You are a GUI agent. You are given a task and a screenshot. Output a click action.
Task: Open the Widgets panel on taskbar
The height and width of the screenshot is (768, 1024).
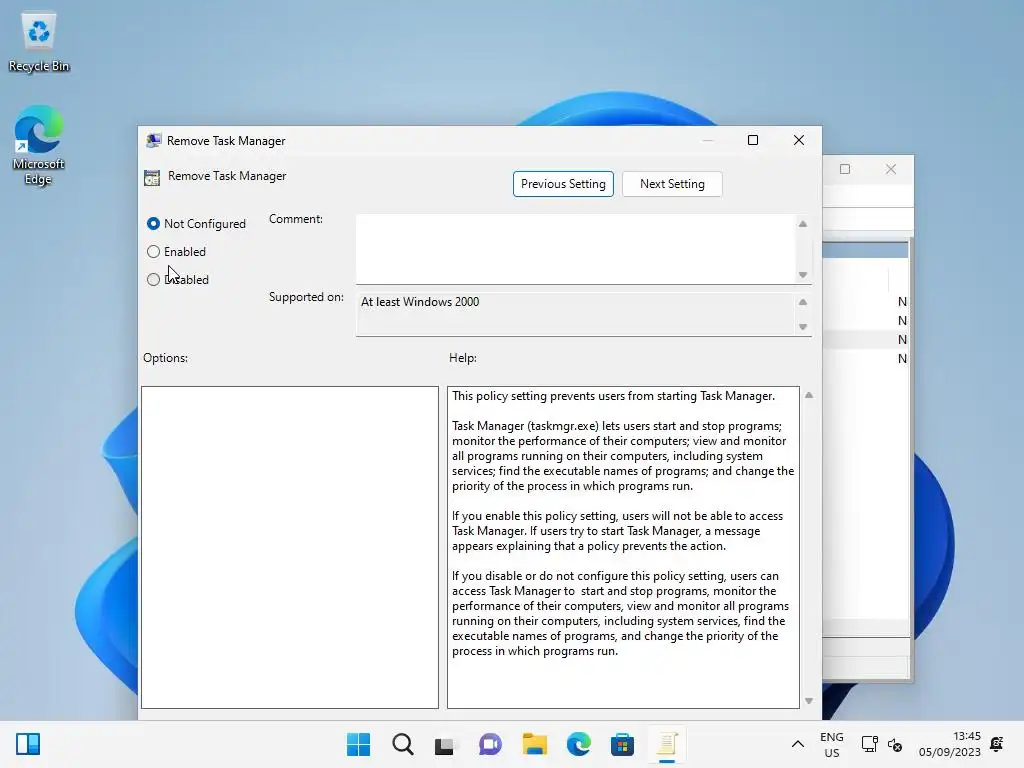tap(28, 744)
